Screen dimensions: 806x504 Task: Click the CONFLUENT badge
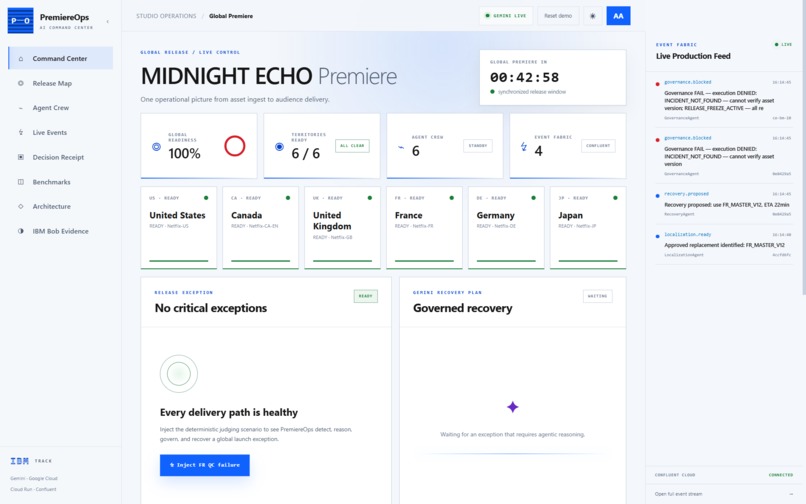tap(598, 146)
